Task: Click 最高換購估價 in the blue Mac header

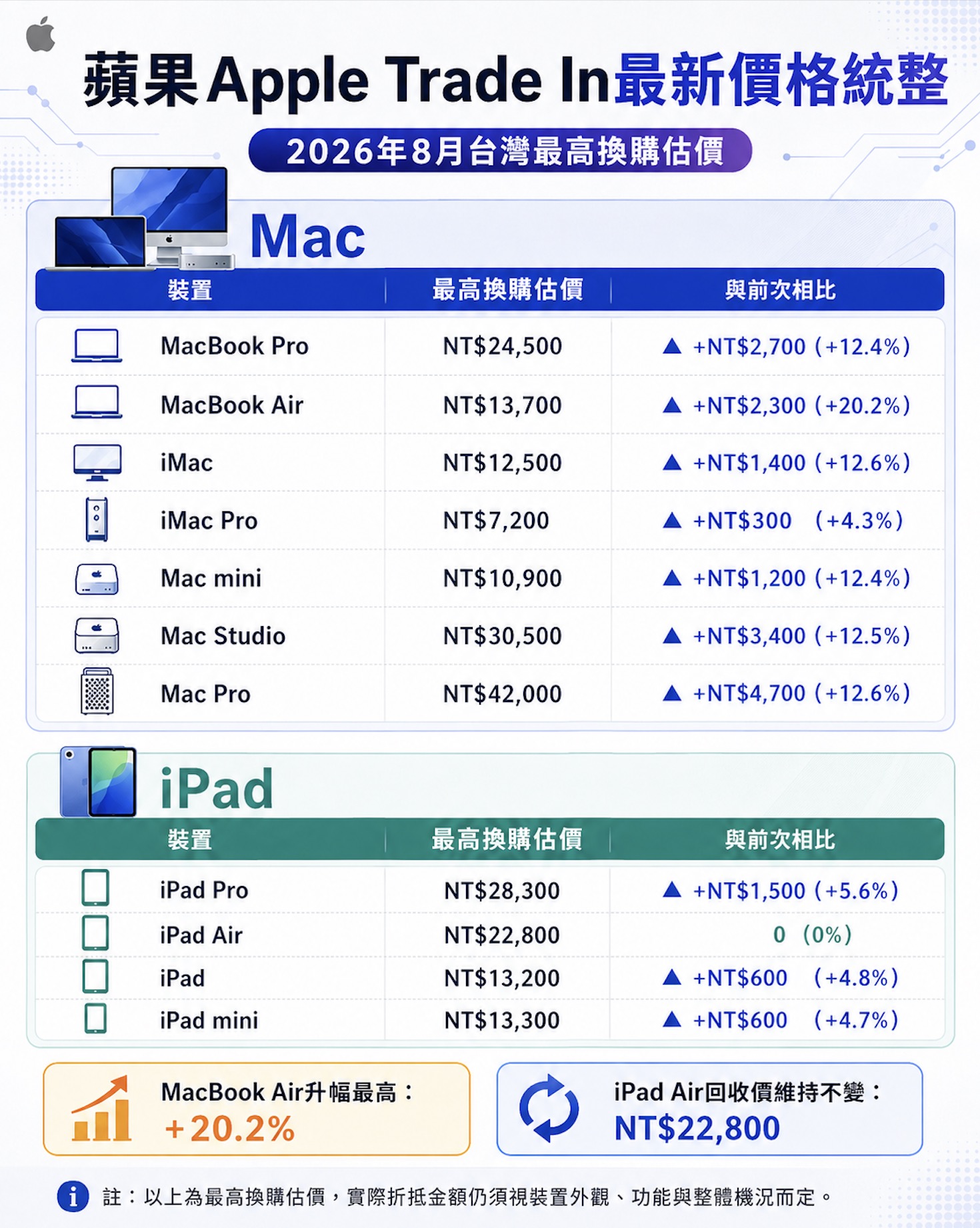Action: pyautogui.click(x=508, y=289)
